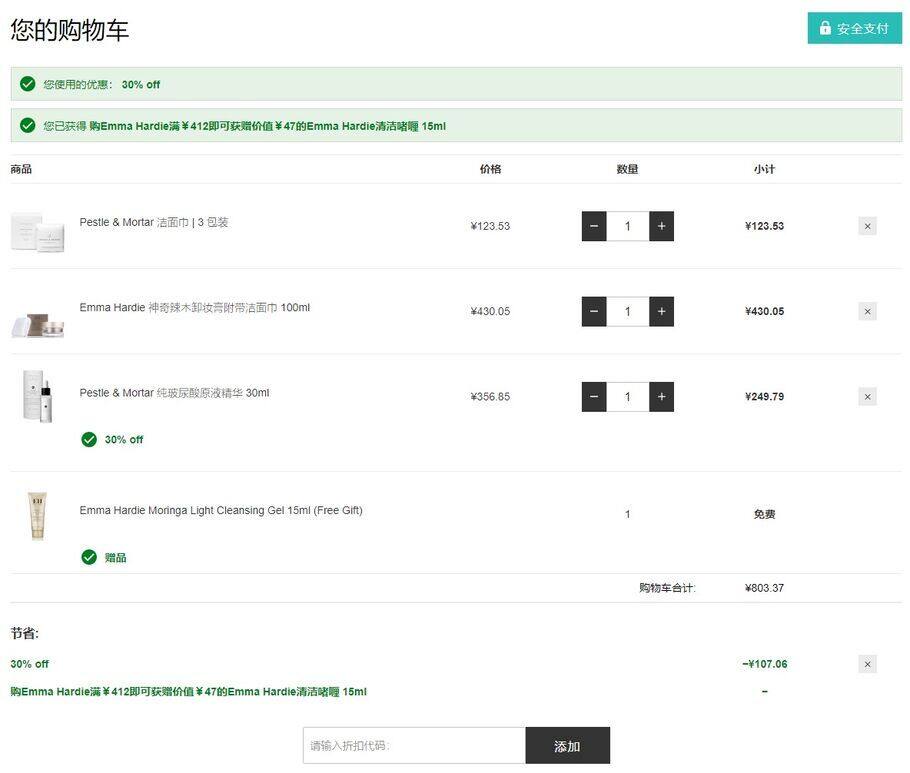Click the 免费 free subtotal text
This screenshot has height=773, width=910.
pyautogui.click(x=764, y=514)
